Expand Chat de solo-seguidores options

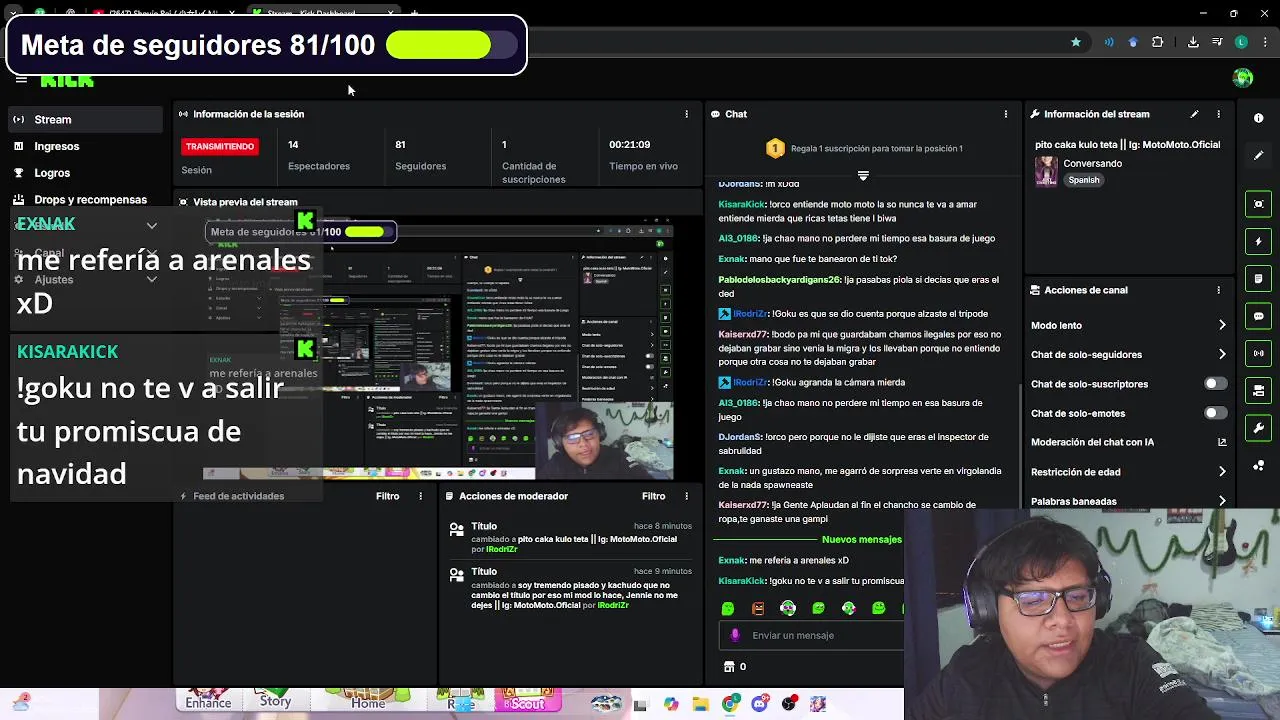coord(1222,354)
